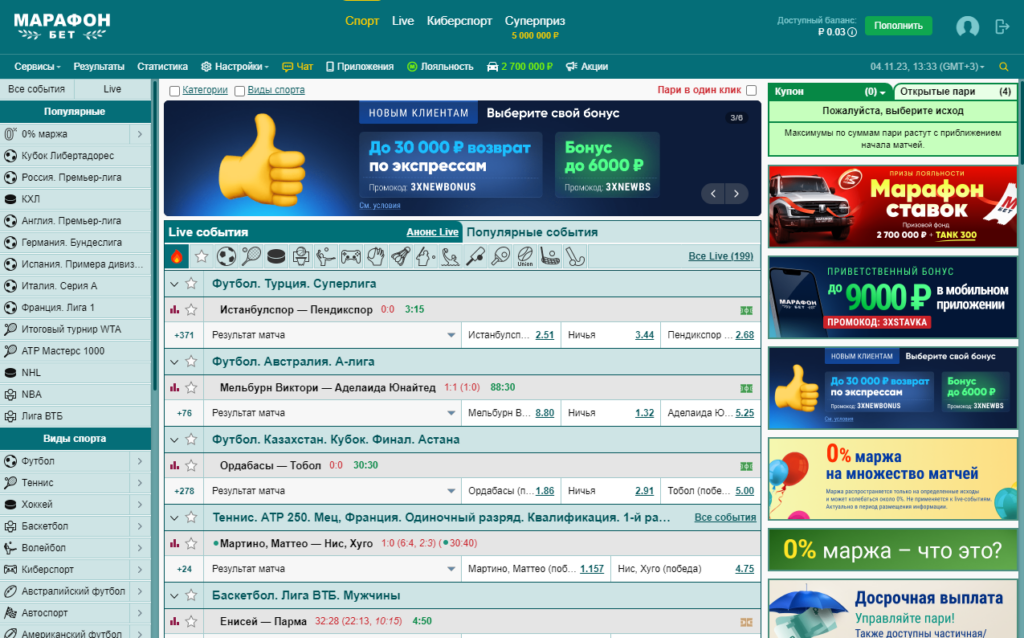
Task: Filter Live events by tennis racket icon
Action: coord(251,257)
